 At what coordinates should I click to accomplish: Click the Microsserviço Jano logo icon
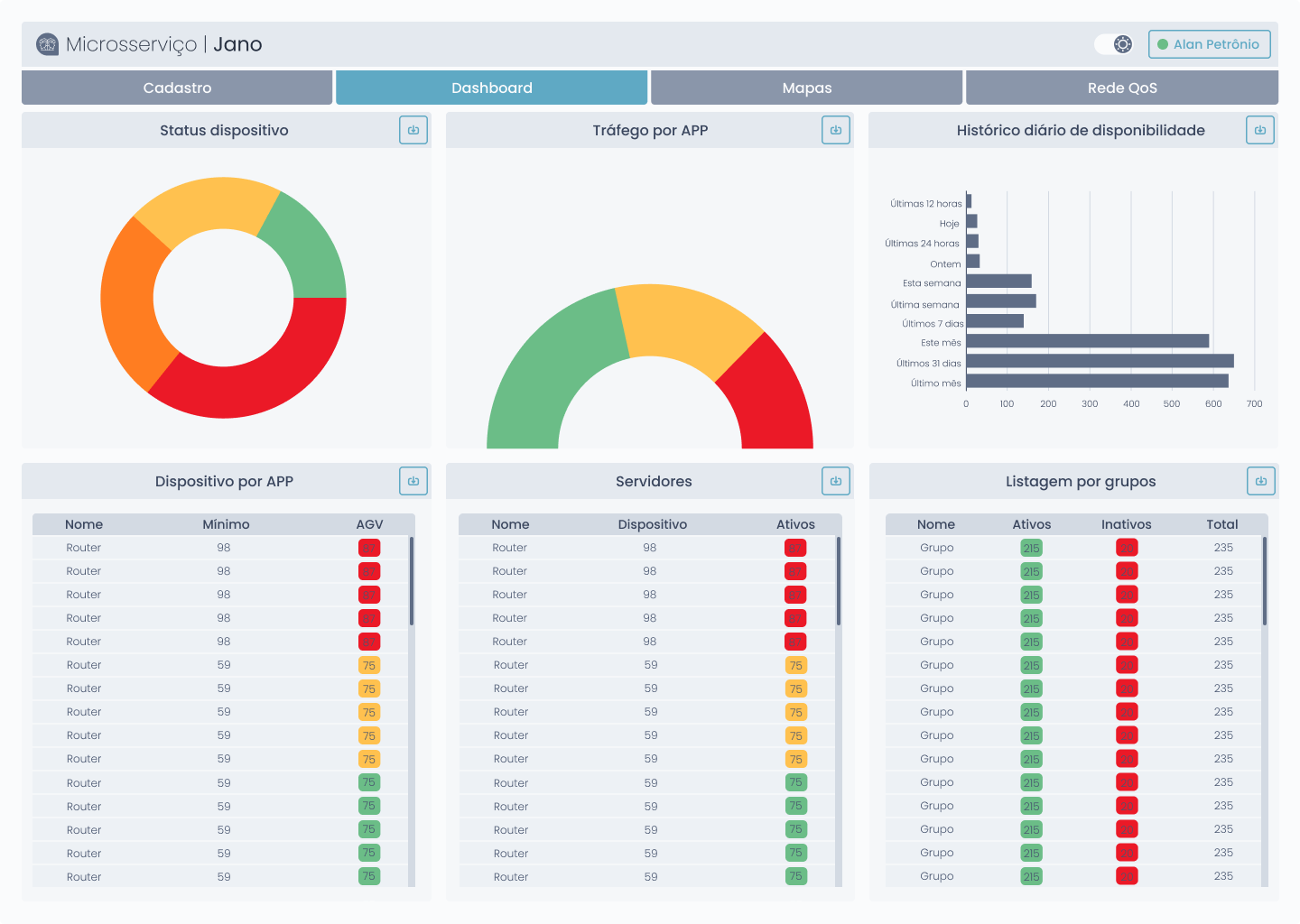pyautogui.click(x=47, y=44)
